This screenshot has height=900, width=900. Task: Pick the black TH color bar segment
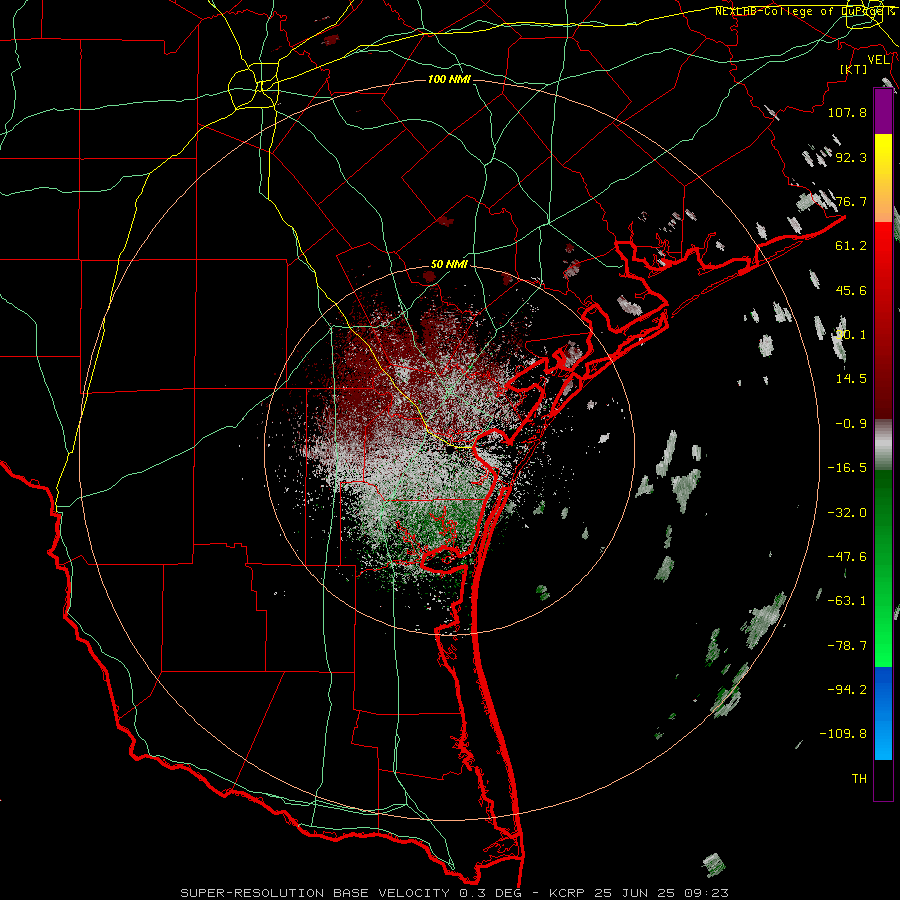[x=883, y=779]
